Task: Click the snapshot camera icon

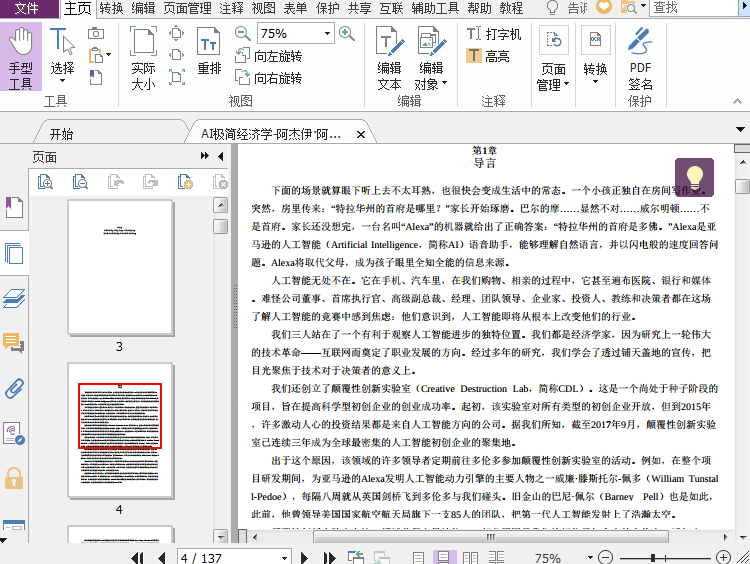Action: pyautogui.click(x=96, y=33)
